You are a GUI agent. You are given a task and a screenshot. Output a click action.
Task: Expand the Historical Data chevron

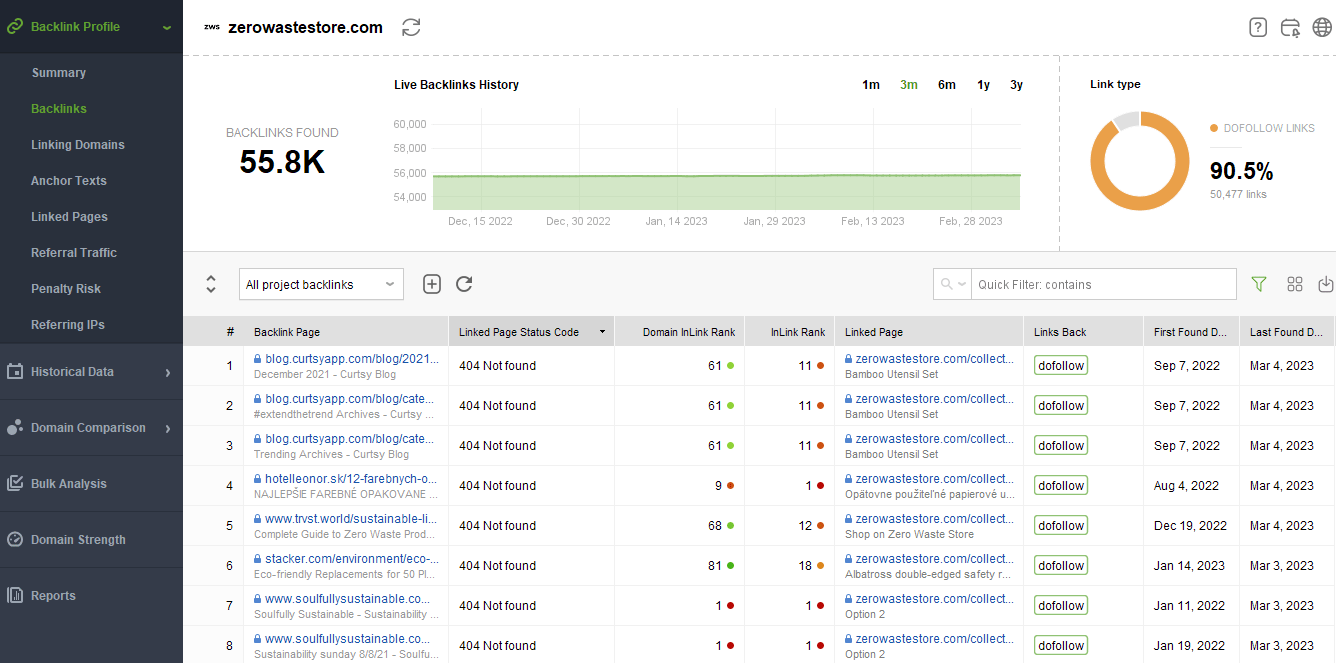(168, 372)
